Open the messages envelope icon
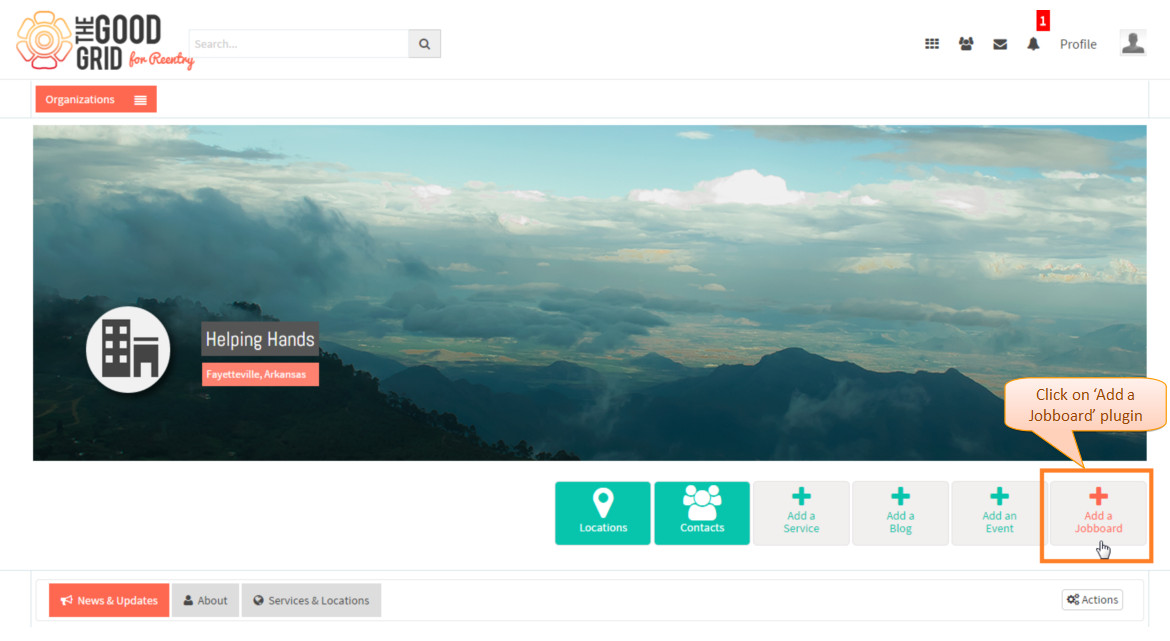Image resolution: width=1170 pixels, height=641 pixels. [1000, 45]
